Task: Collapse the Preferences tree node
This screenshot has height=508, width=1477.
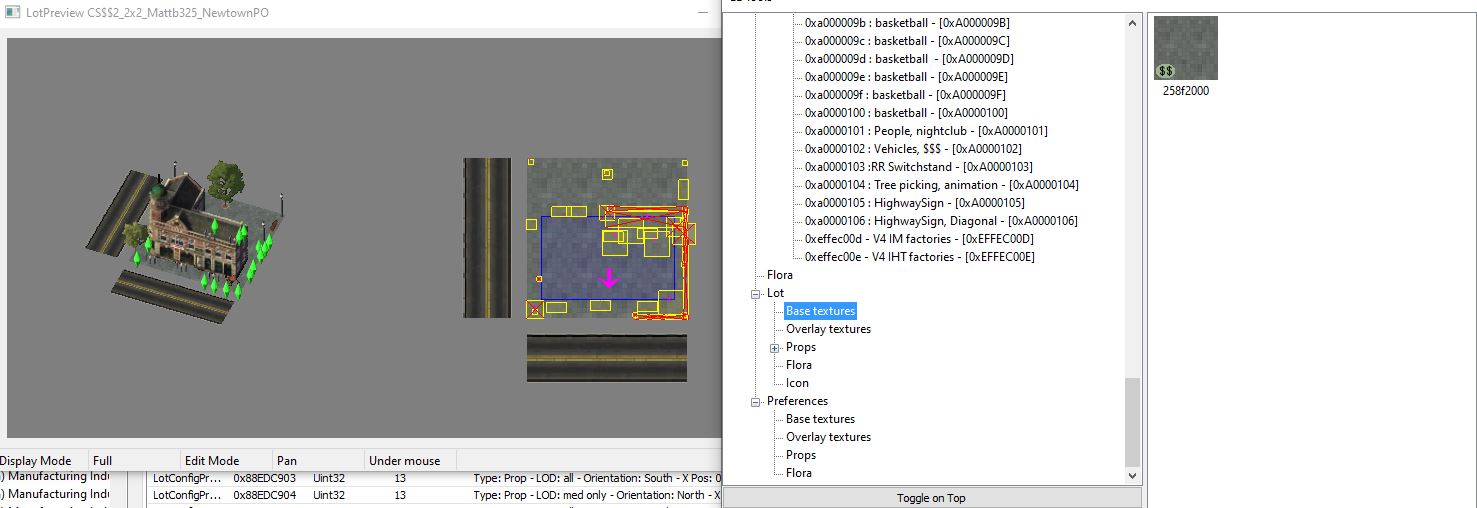Action: 755,401
